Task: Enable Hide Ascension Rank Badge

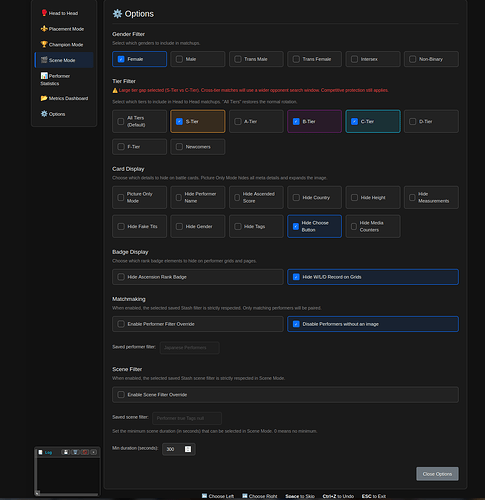Action: tap(198, 277)
